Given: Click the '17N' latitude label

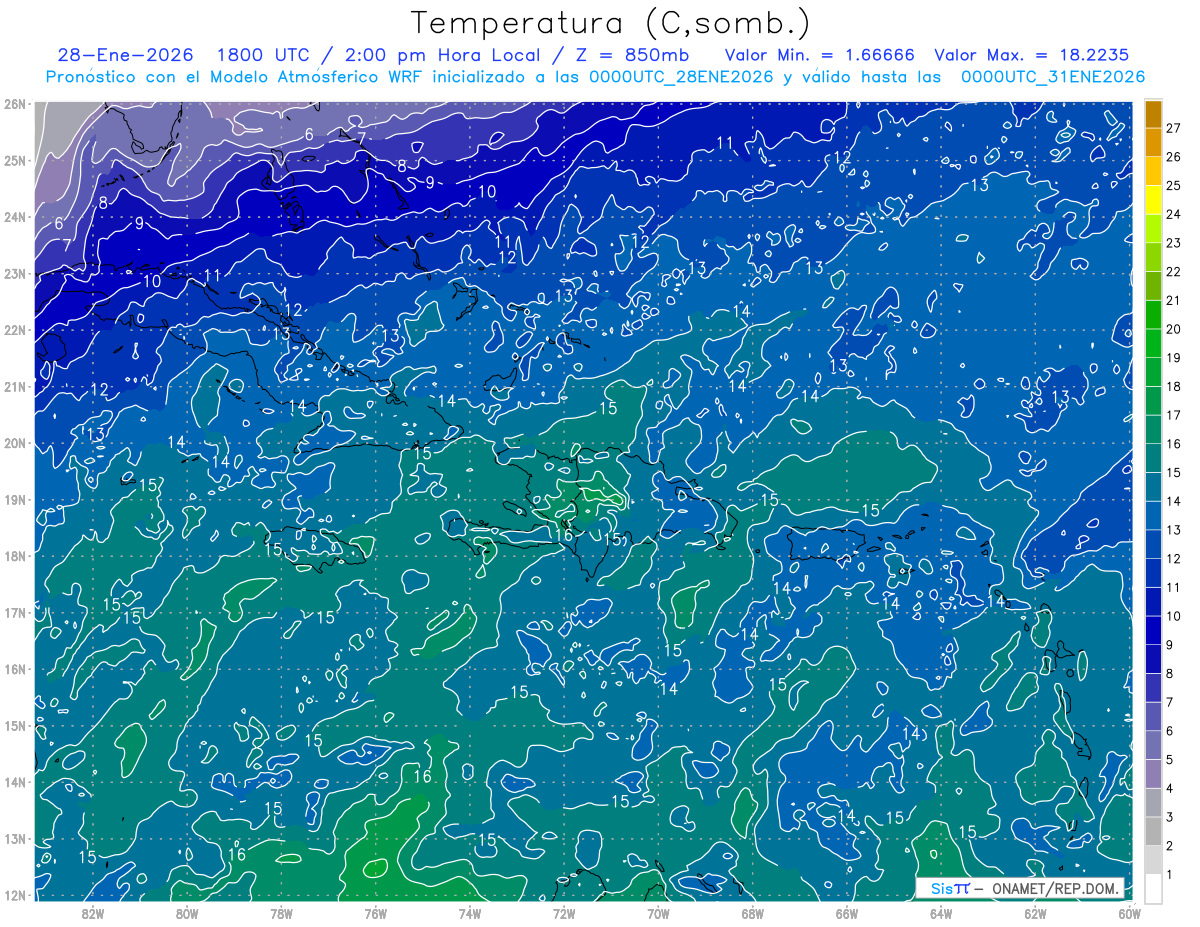Looking at the screenshot, I should [x=14, y=612].
